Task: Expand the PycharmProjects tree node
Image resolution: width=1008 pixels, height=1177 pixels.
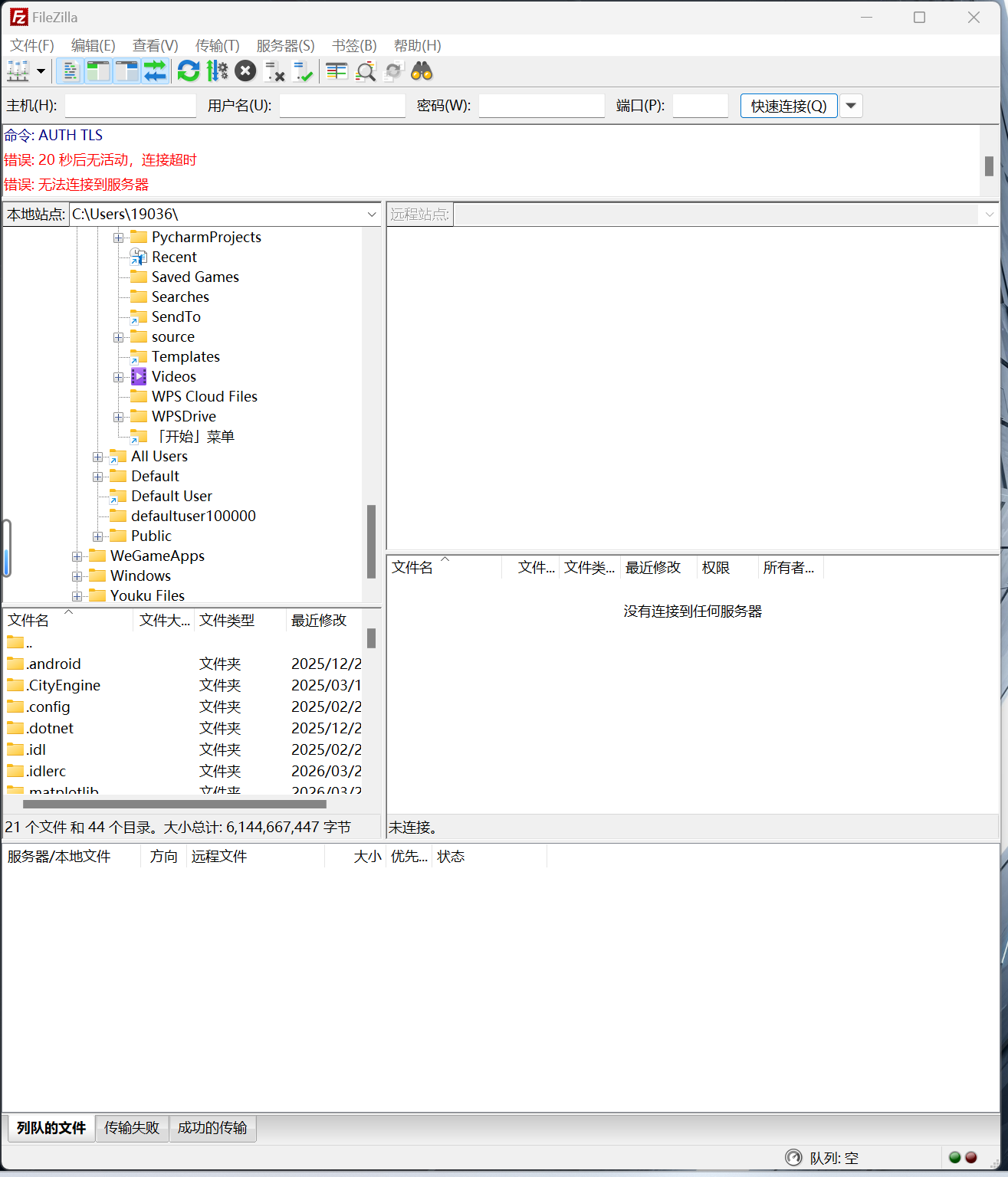Action: 118,238
